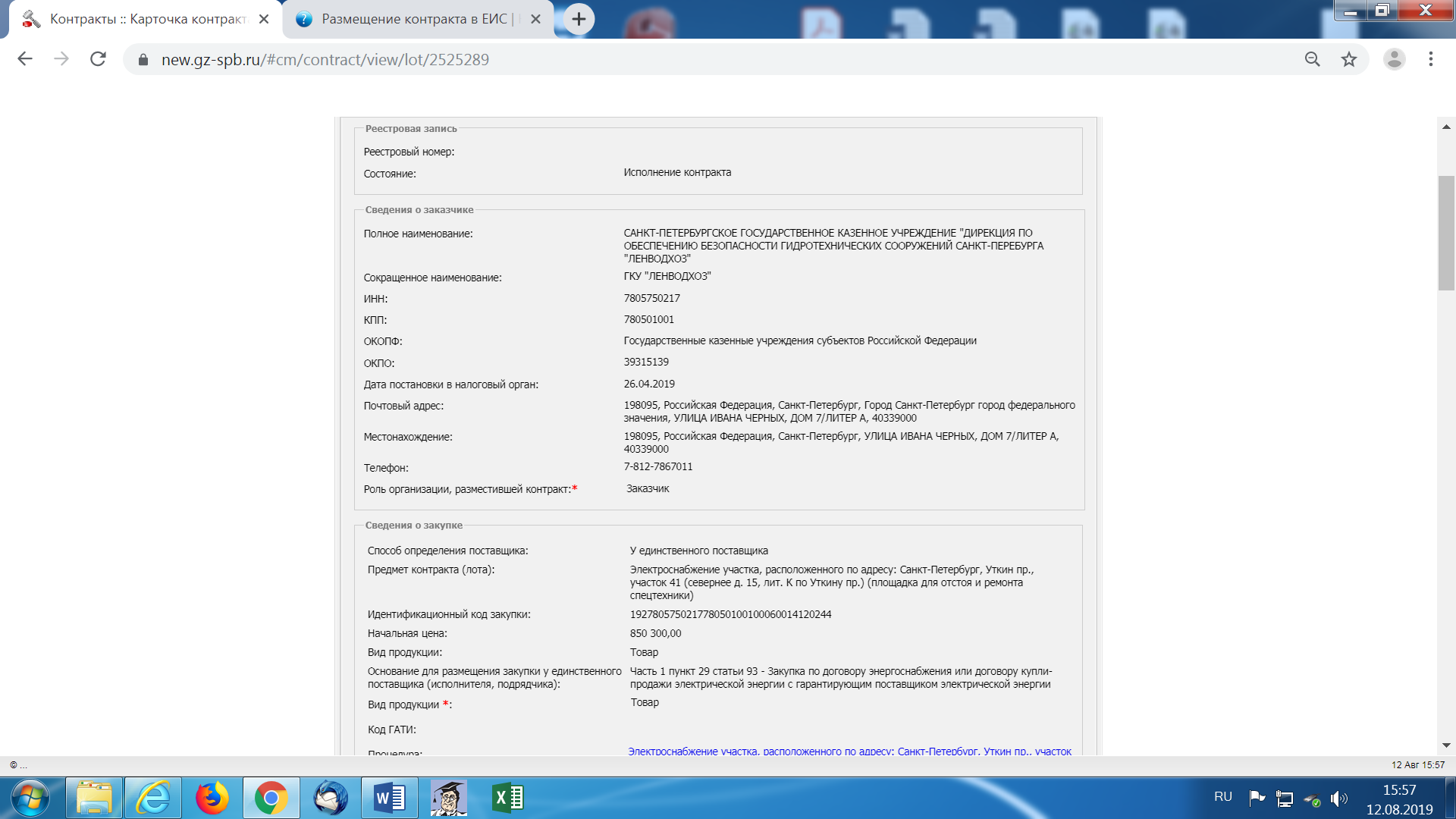Click the role value Заказчик
This screenshot has height=819, width=1456.
(x=648, y=488)
